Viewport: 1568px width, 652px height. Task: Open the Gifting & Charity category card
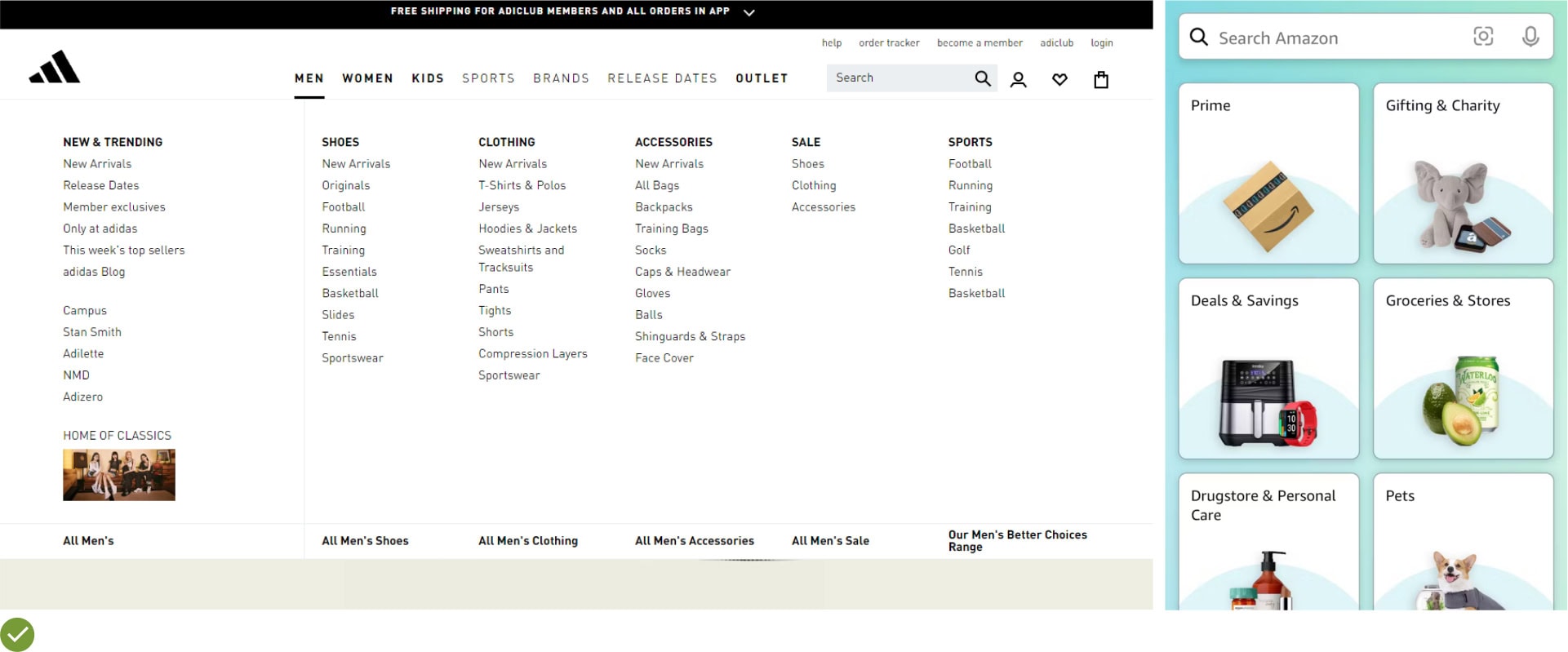(1463, 174)
